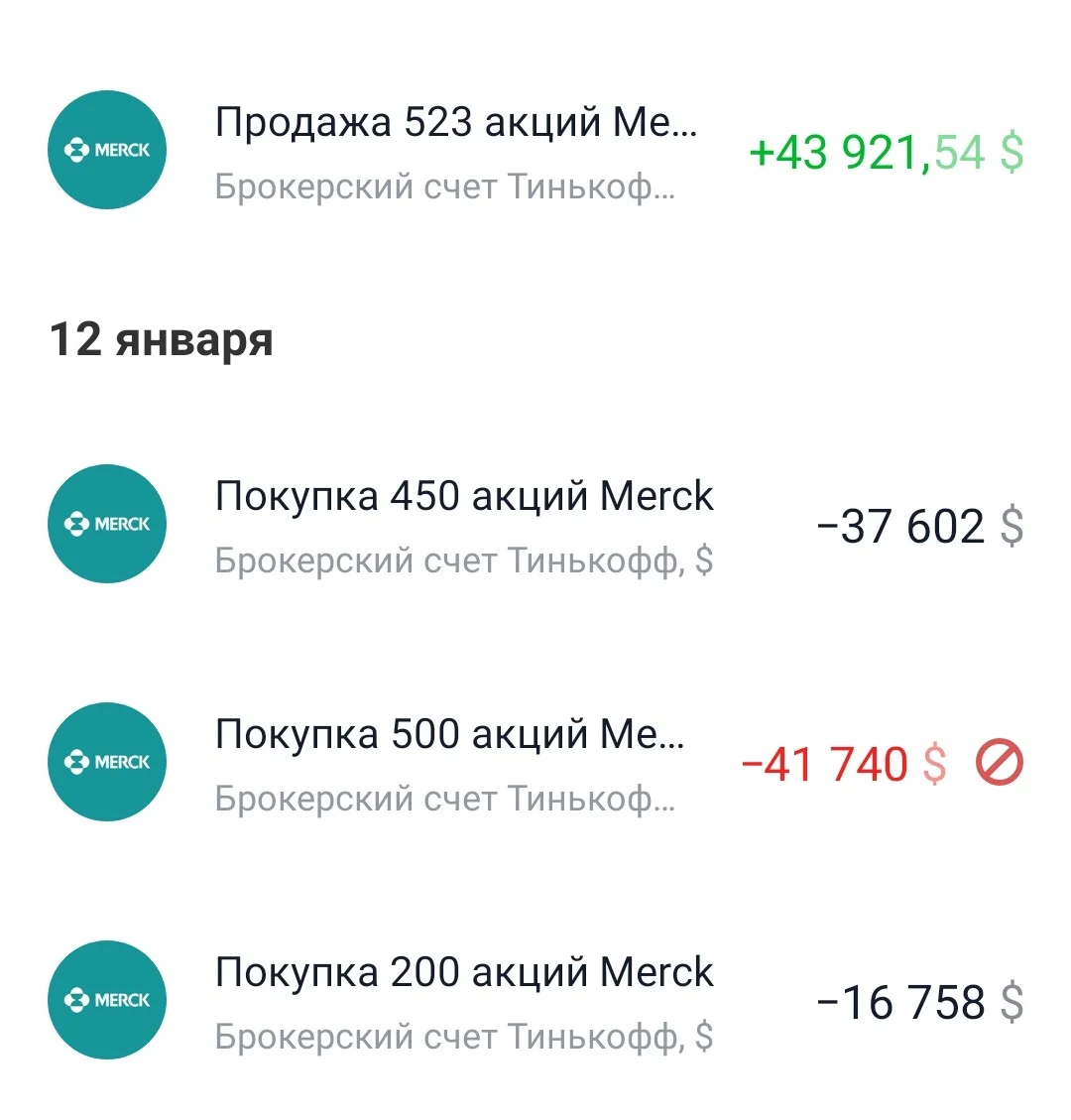Tap the 12 января date header
The height and width of the screenshot is (1120, 1071).
[x=162, y=340]
